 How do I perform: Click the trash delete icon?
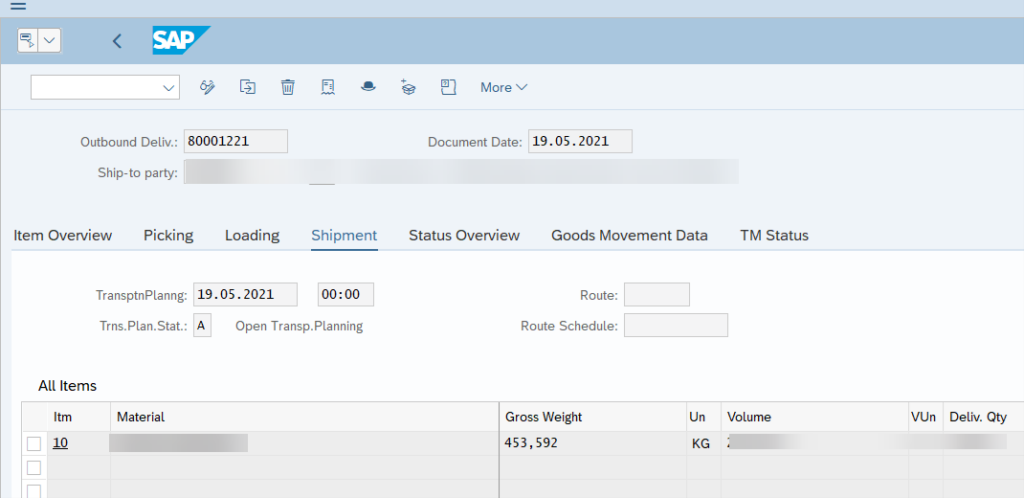(288, 87)
